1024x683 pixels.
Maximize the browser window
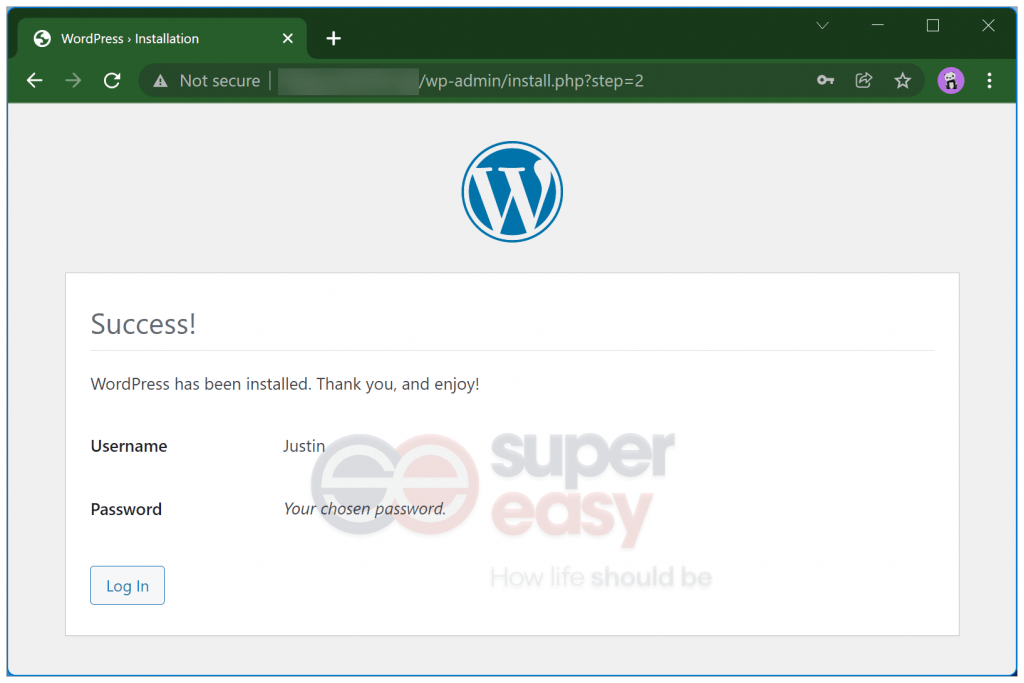(x=933, y=25)
